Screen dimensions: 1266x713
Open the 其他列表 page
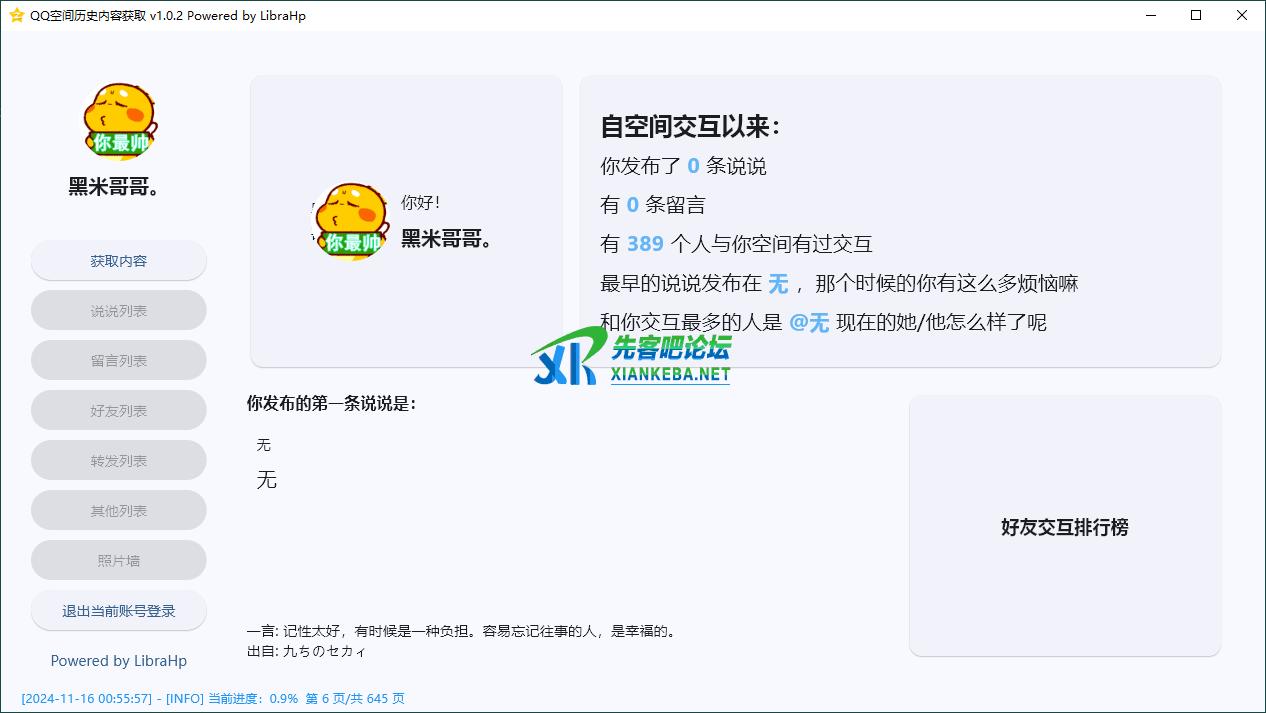point(119,511)
